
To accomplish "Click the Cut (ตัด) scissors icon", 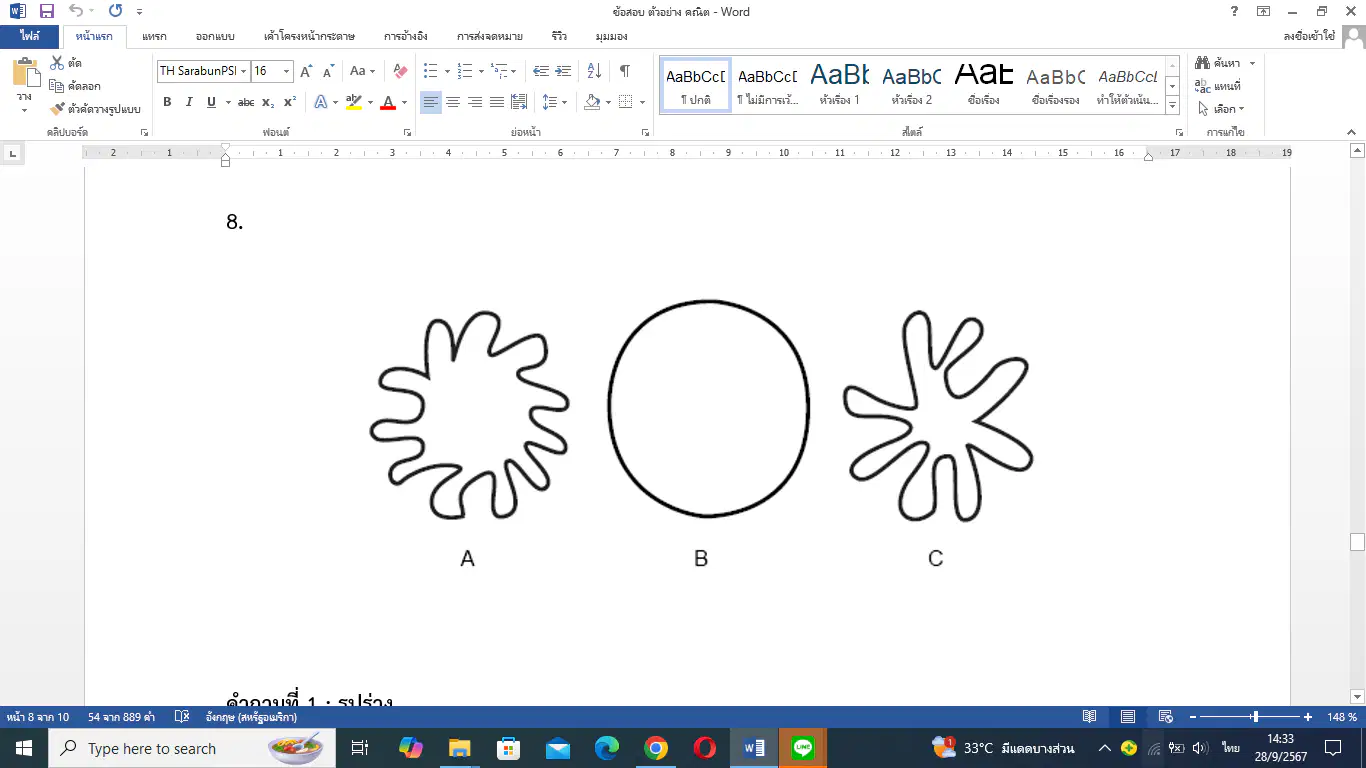I will pyautogui.click(x=57, y=64).
